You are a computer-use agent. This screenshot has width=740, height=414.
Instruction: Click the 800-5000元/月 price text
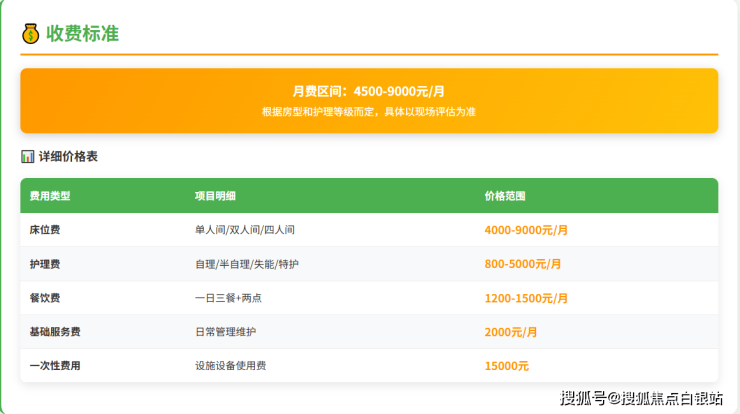523,264
